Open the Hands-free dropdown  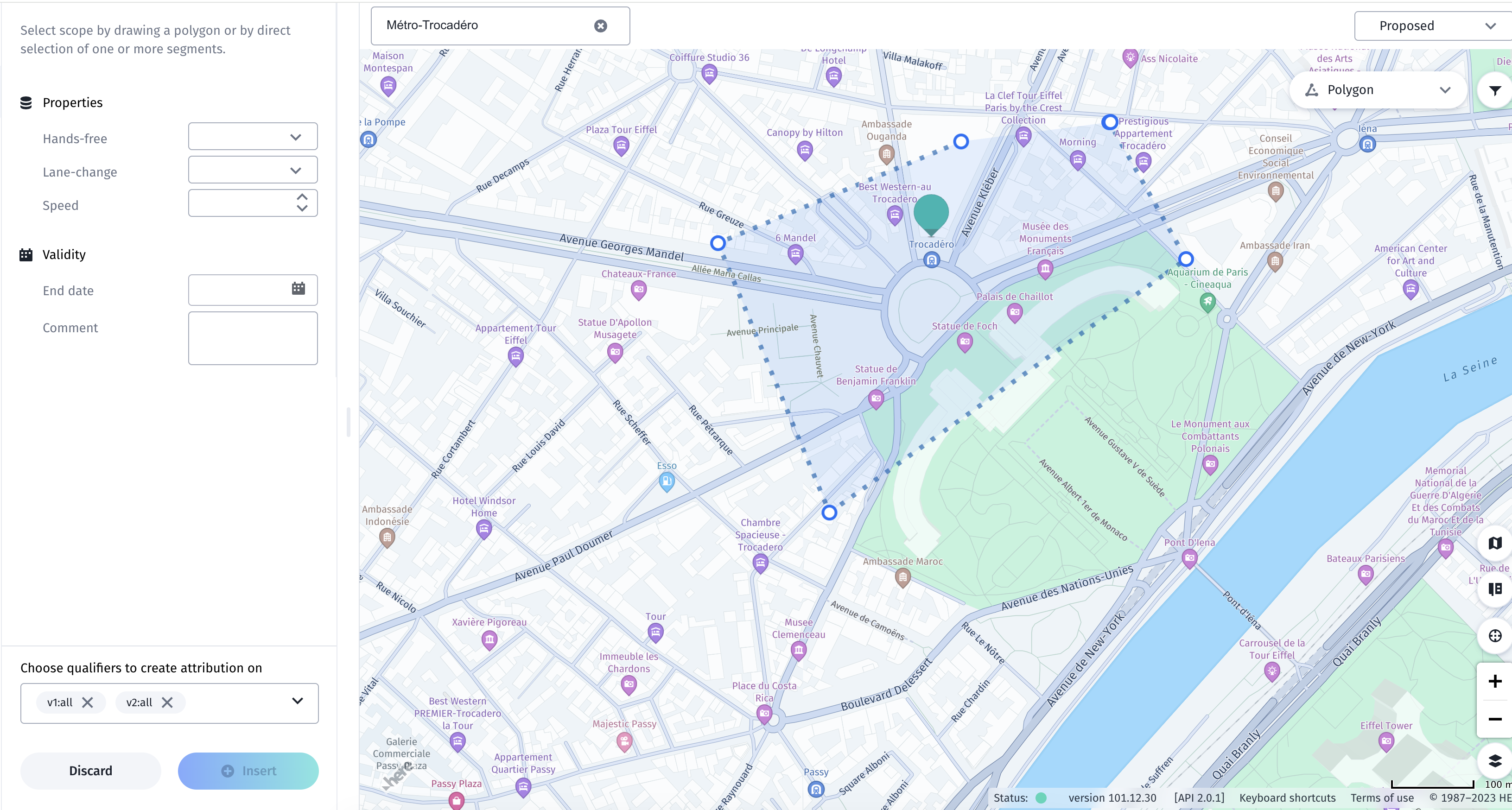253,137
